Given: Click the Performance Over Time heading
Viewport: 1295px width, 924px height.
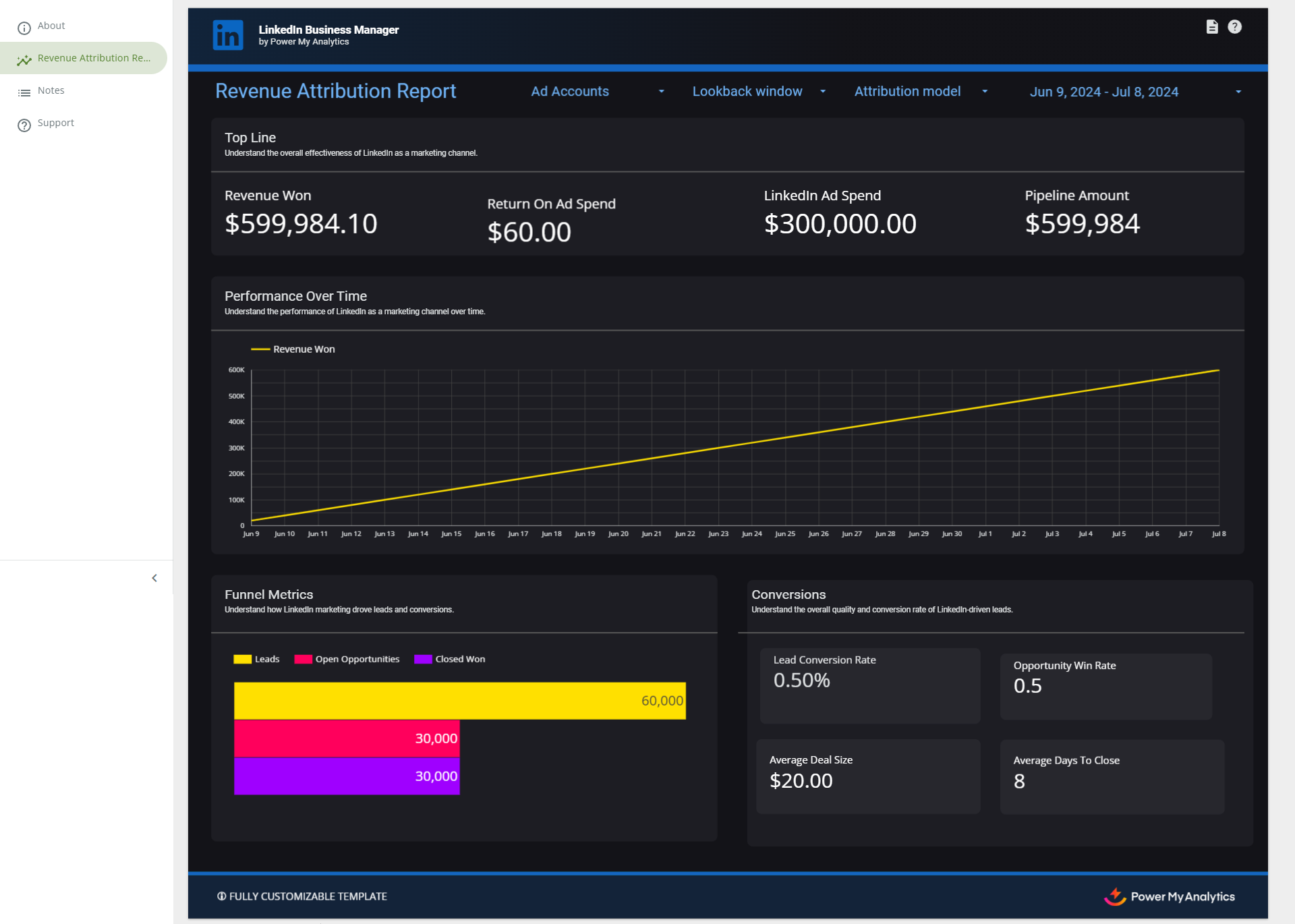Looking at the screenshot, I should pos(295,296).
